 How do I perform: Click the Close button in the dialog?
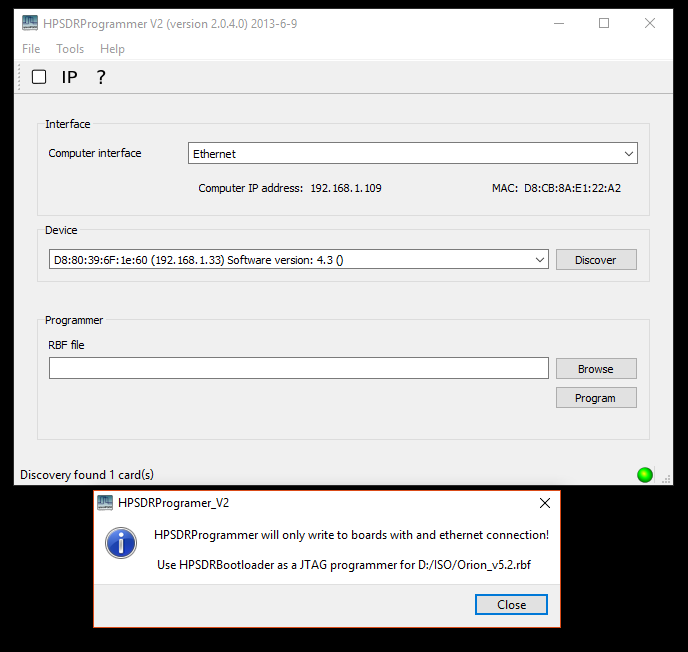point(511,605)
